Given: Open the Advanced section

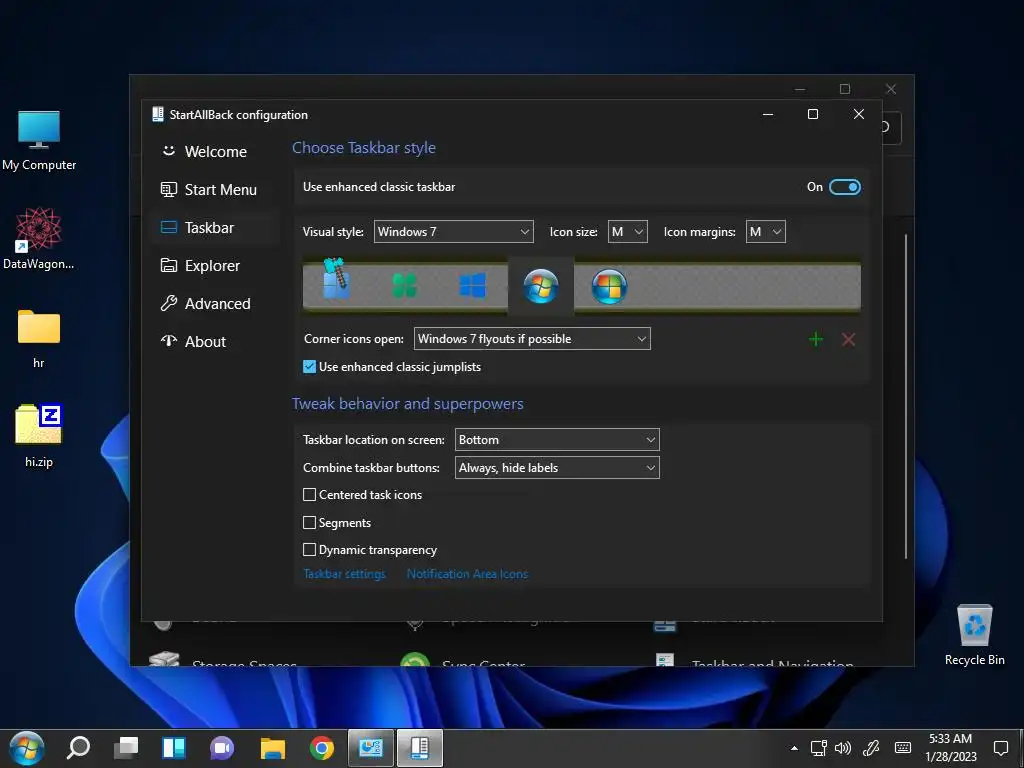Looking at the screenshot, I should [215, 304].
